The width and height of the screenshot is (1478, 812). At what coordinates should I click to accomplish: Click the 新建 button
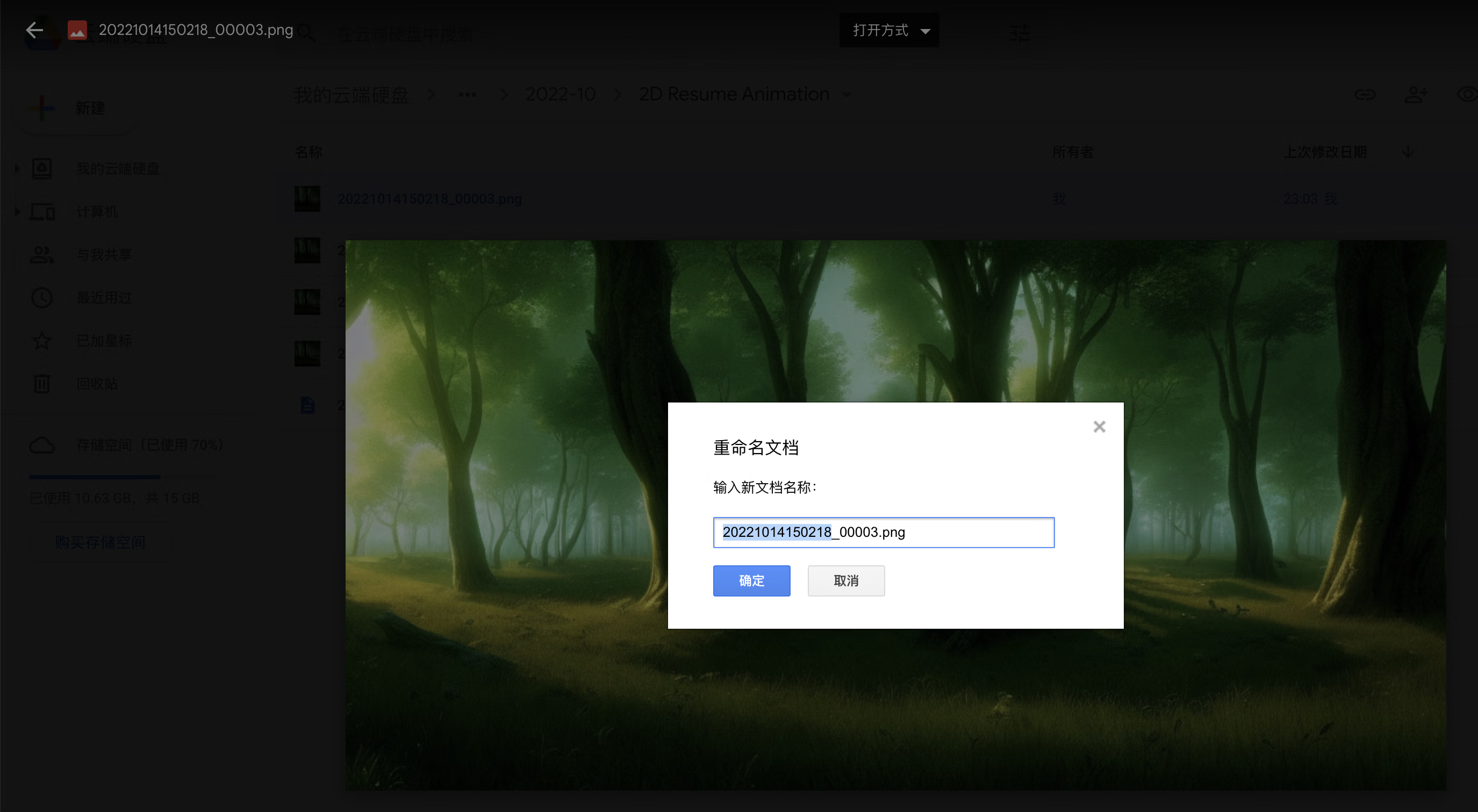pyautogui.click(x=76, y=109)
